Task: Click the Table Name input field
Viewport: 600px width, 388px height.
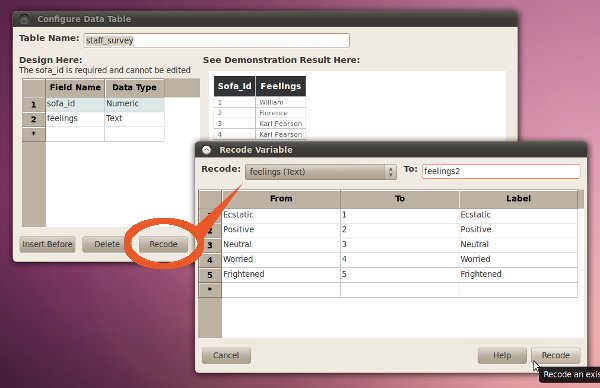Action: coord(217,41)
